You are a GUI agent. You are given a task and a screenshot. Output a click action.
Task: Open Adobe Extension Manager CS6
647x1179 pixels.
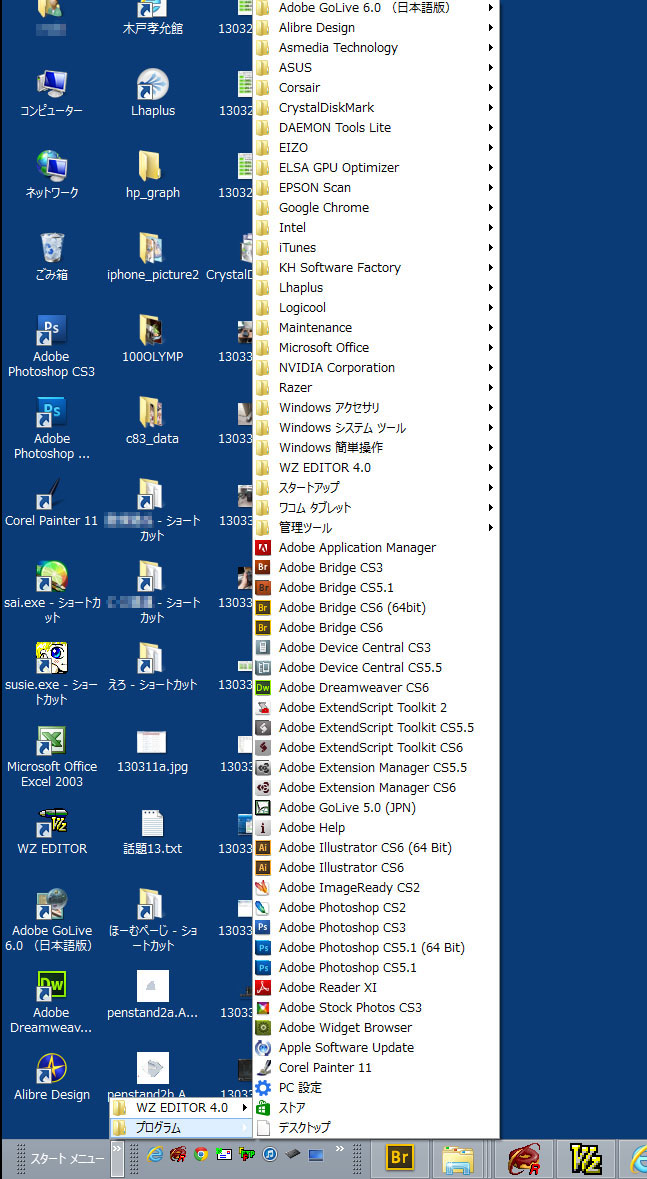[376, 787]
